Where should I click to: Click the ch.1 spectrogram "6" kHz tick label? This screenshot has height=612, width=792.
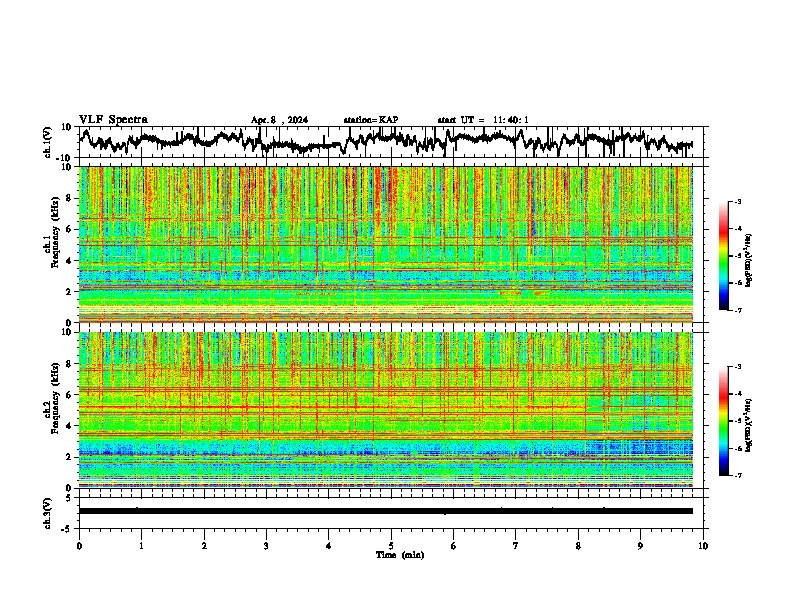pyautogui.click(x=69, y=229)
